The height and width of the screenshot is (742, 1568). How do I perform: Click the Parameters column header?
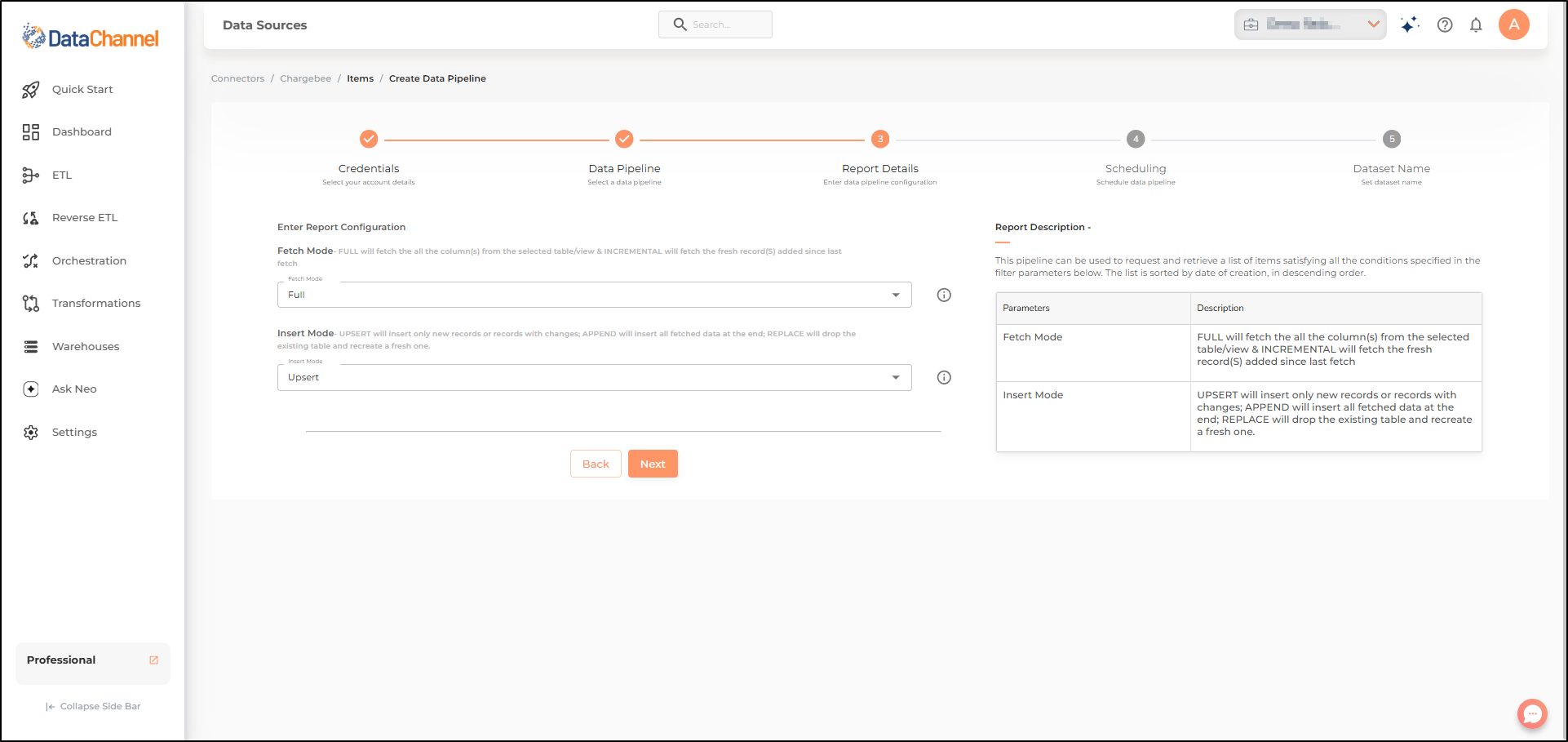click(x=1093, y=309)
